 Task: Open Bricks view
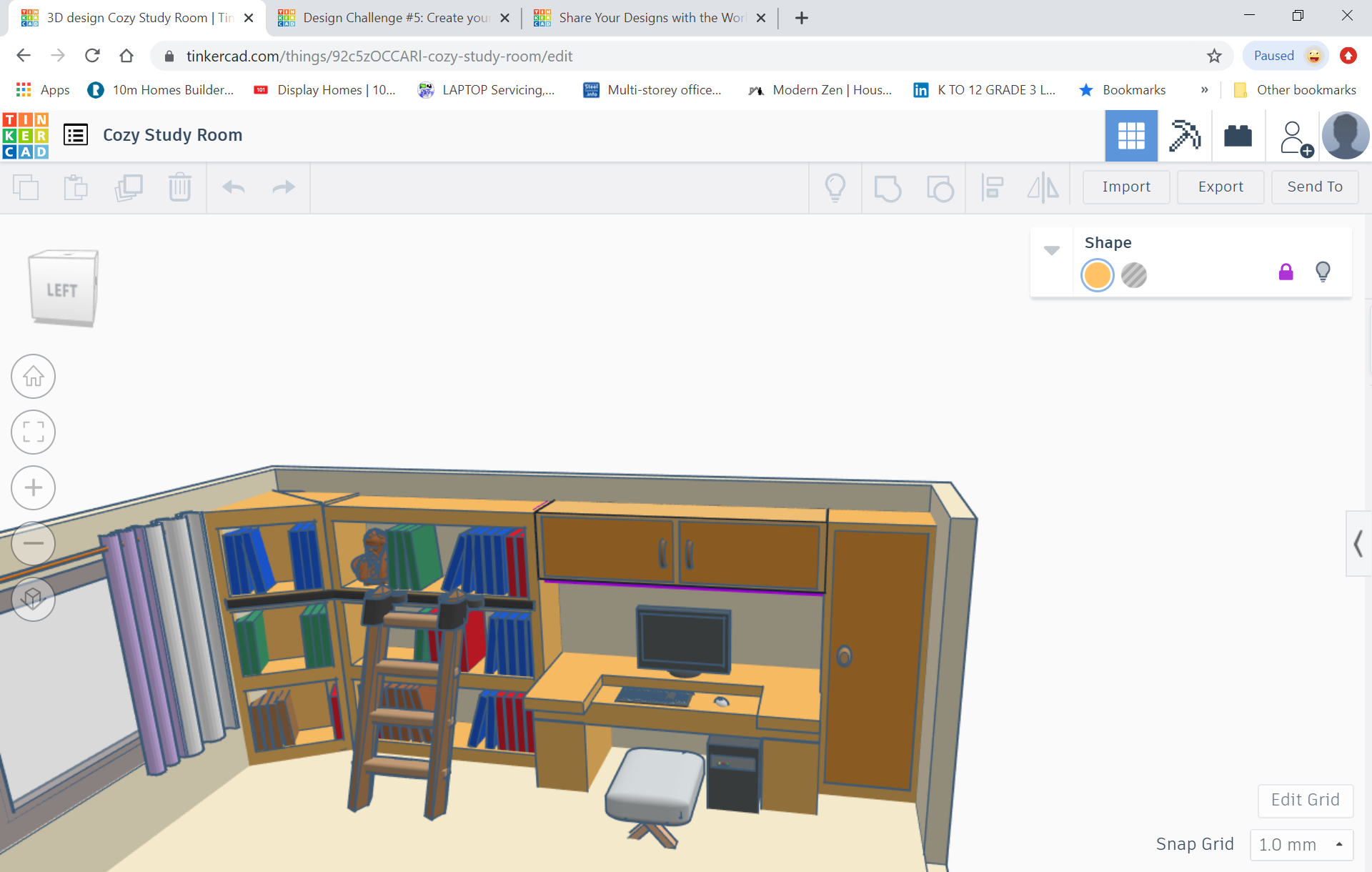(x=1237, y=135)
